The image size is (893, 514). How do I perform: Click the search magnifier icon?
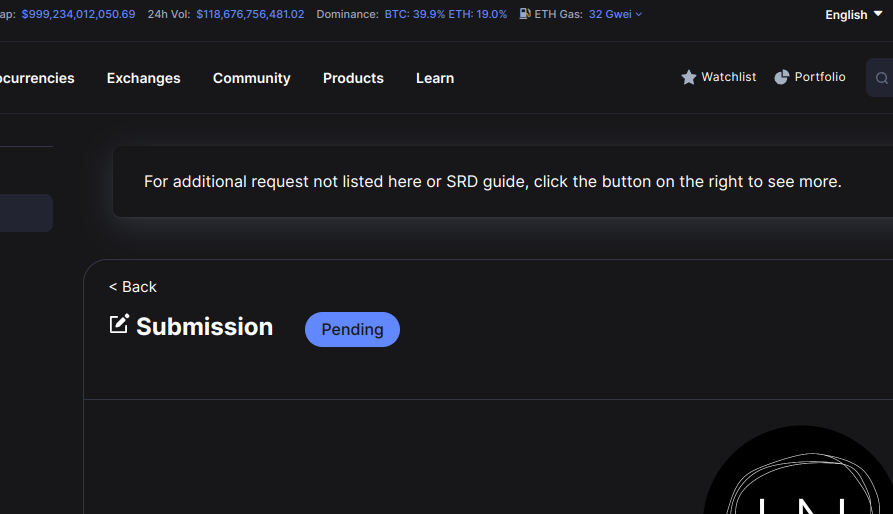tap(882, 78)
